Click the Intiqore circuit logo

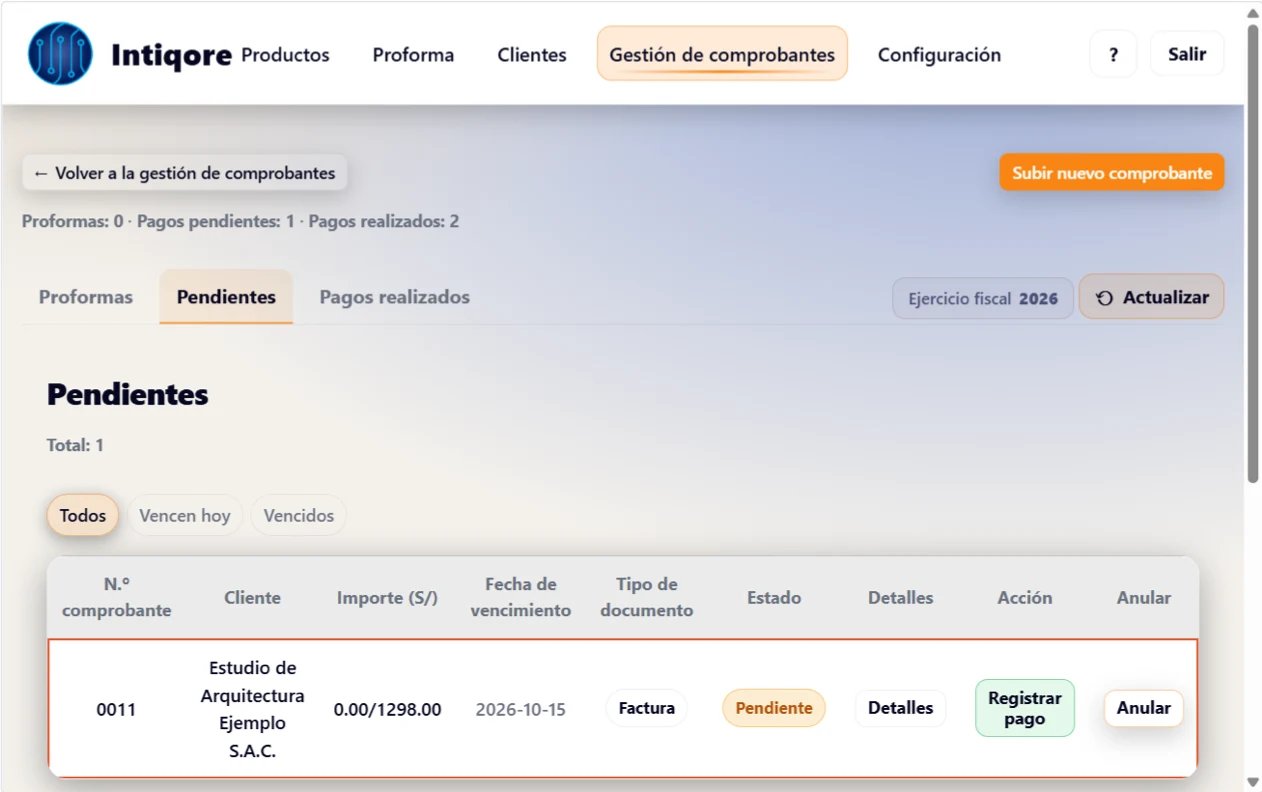pyautogui.click(x=61, y=54)
